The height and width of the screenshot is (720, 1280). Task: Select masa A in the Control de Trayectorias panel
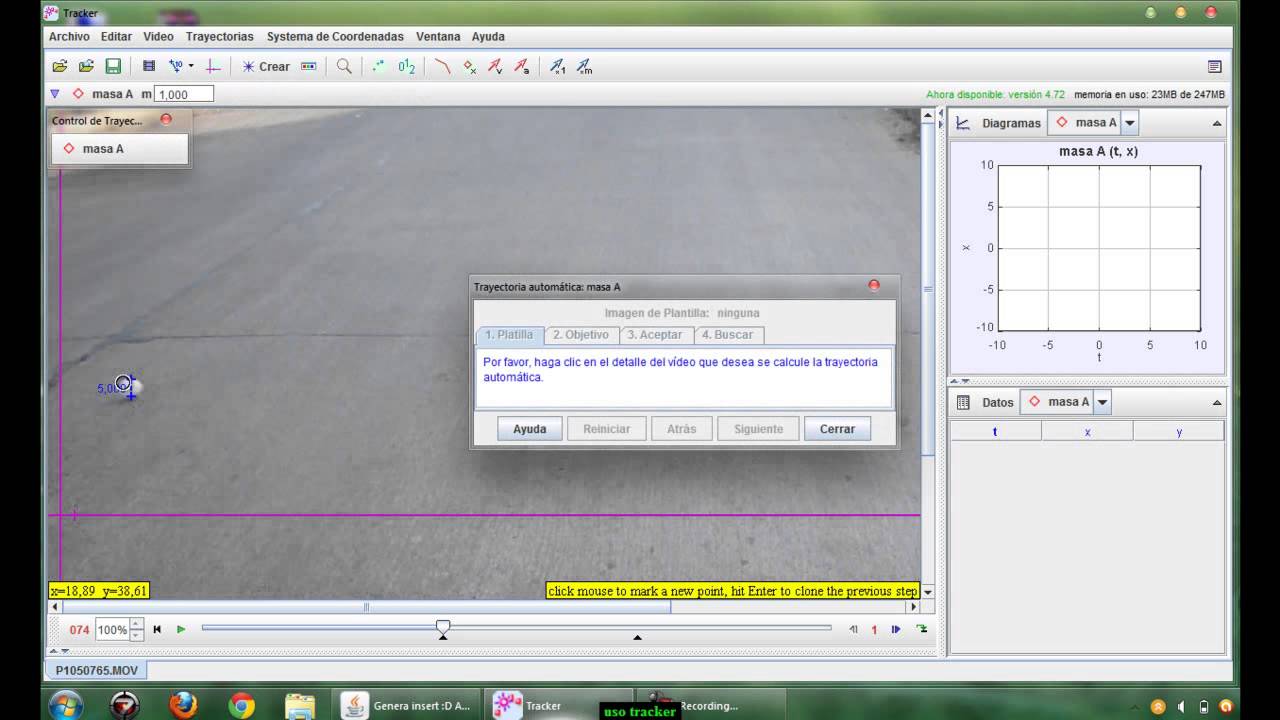(119, 149)
